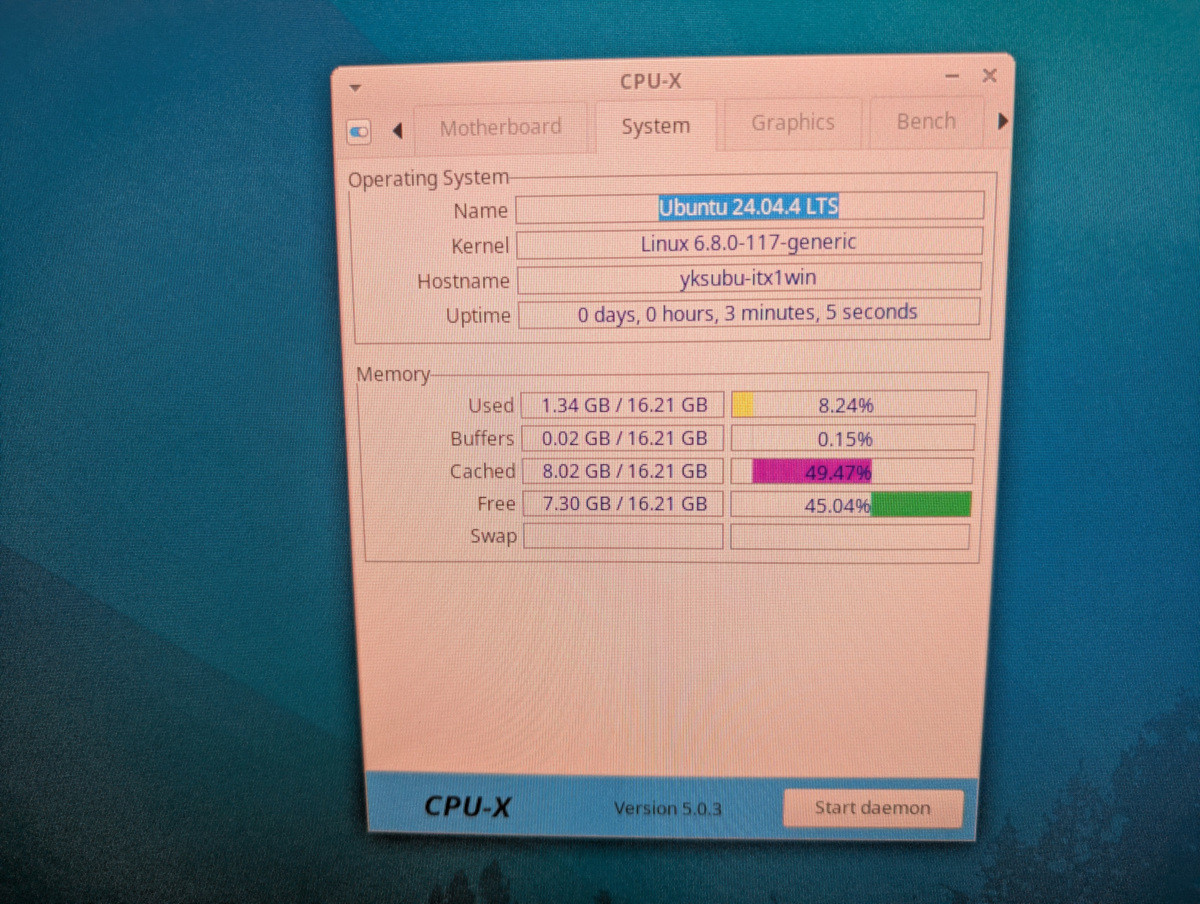This screenshot has width=1200, height=904.
Task: Click the uptime value field
Action: coord(749,313)
